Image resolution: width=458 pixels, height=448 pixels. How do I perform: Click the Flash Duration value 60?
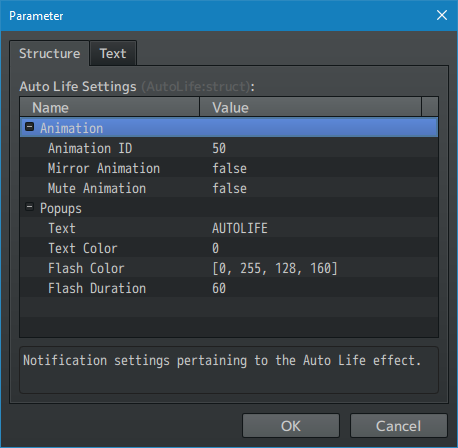(x=219, y=288)
